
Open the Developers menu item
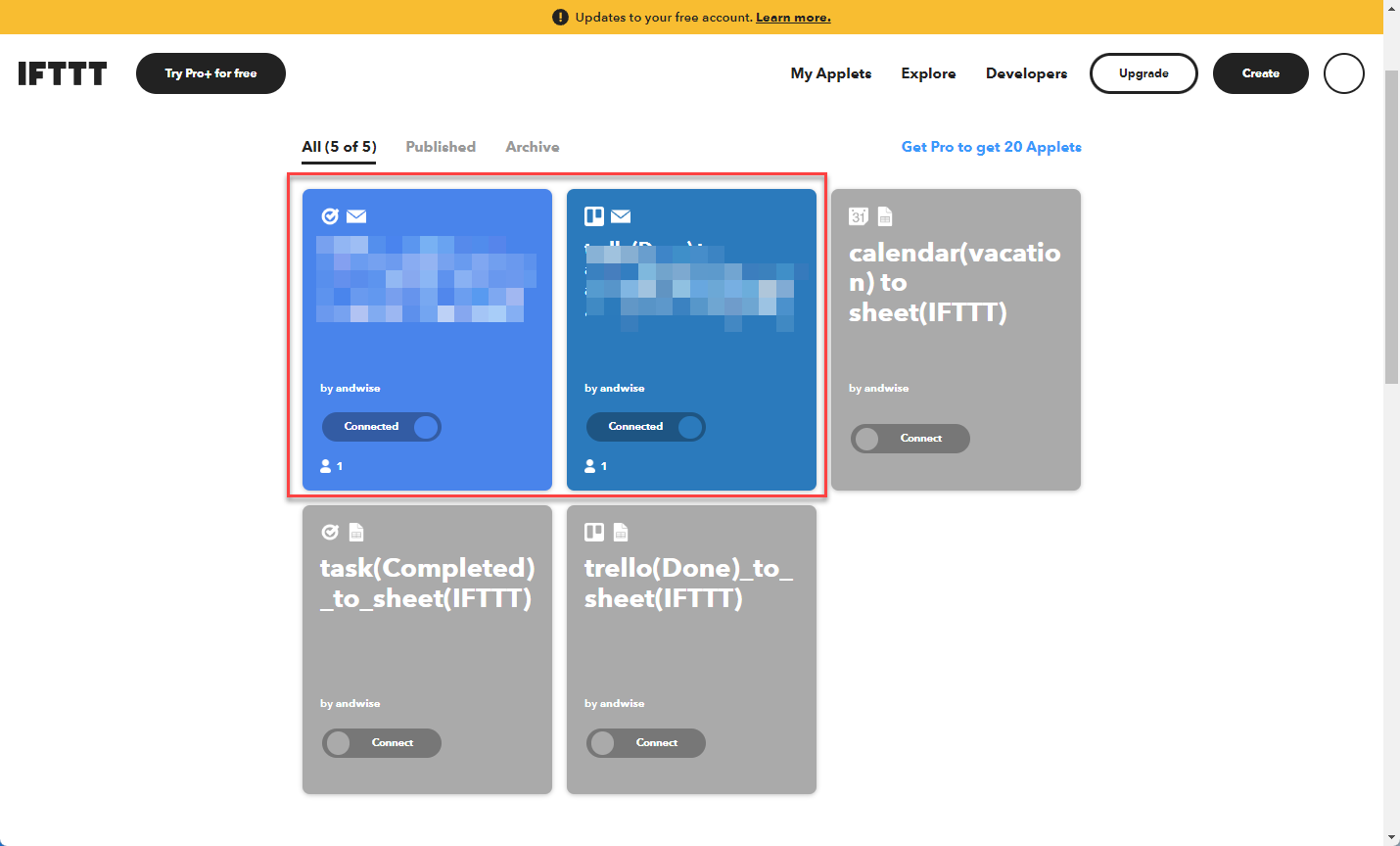(x=1026, y=73)
